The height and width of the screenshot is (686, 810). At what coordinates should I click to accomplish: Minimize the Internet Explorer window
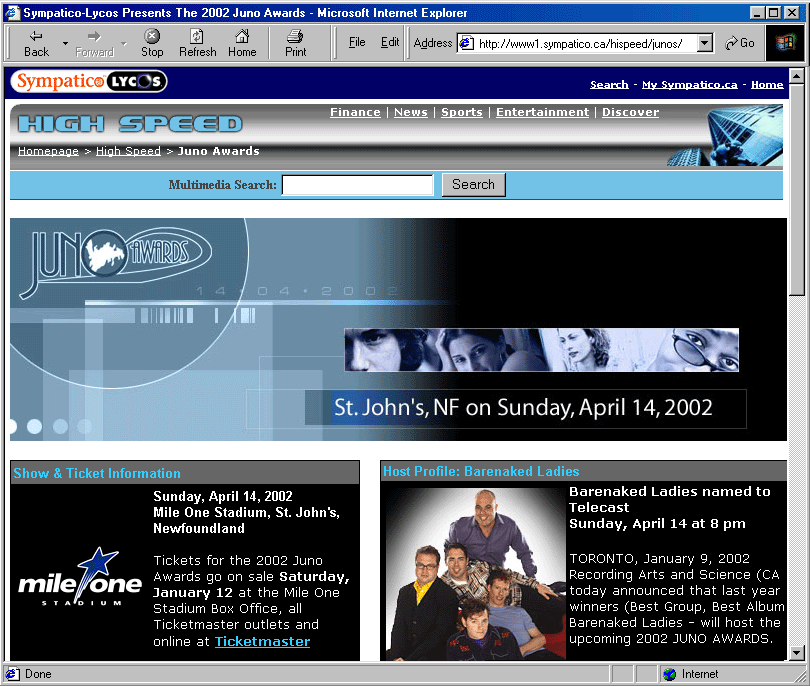click(757, 12)
